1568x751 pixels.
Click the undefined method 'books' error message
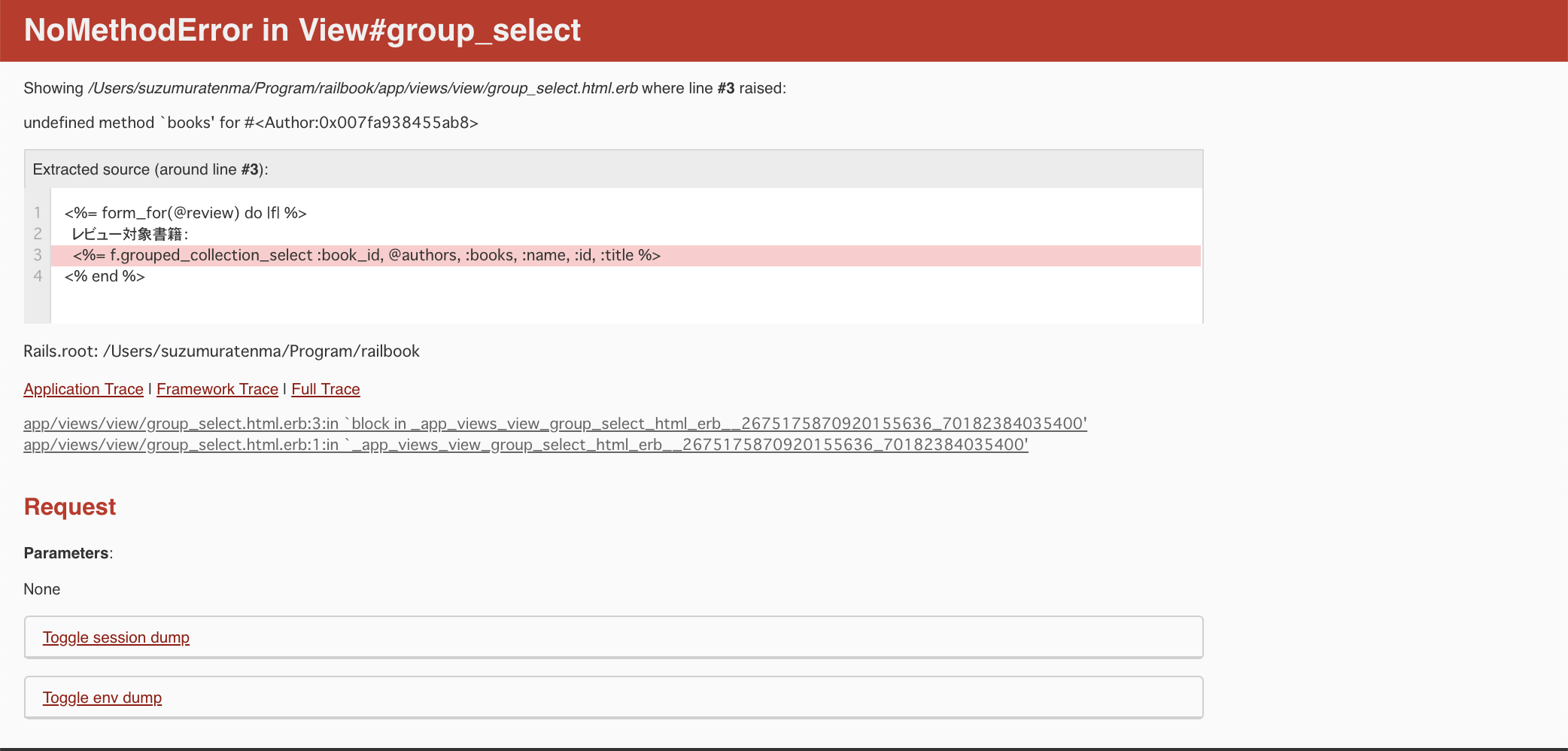point(251,123)
